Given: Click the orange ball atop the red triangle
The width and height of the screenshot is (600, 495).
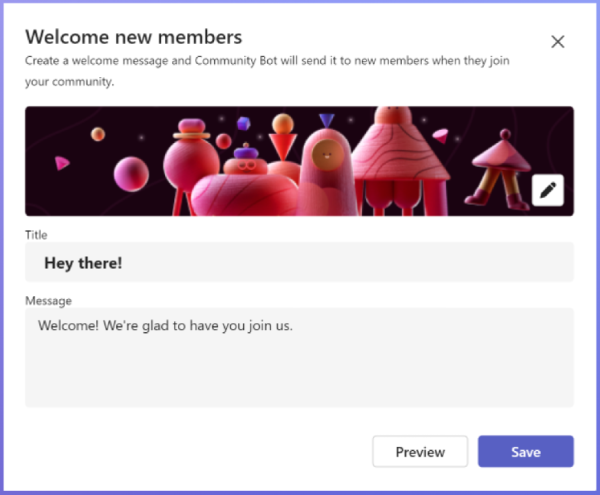Looking at the screenshot, I should [284, 124].
